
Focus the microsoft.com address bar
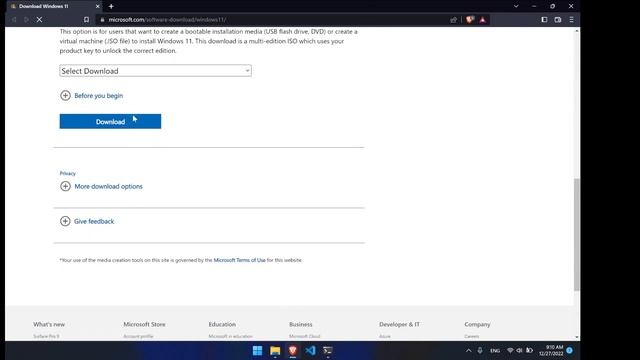point(273,20)
